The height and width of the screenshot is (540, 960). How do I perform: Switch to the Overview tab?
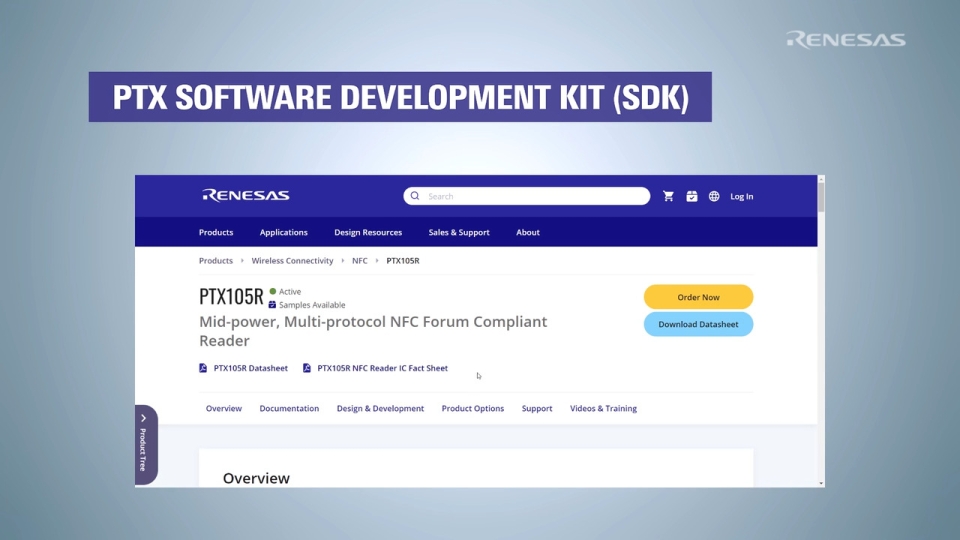223,408
